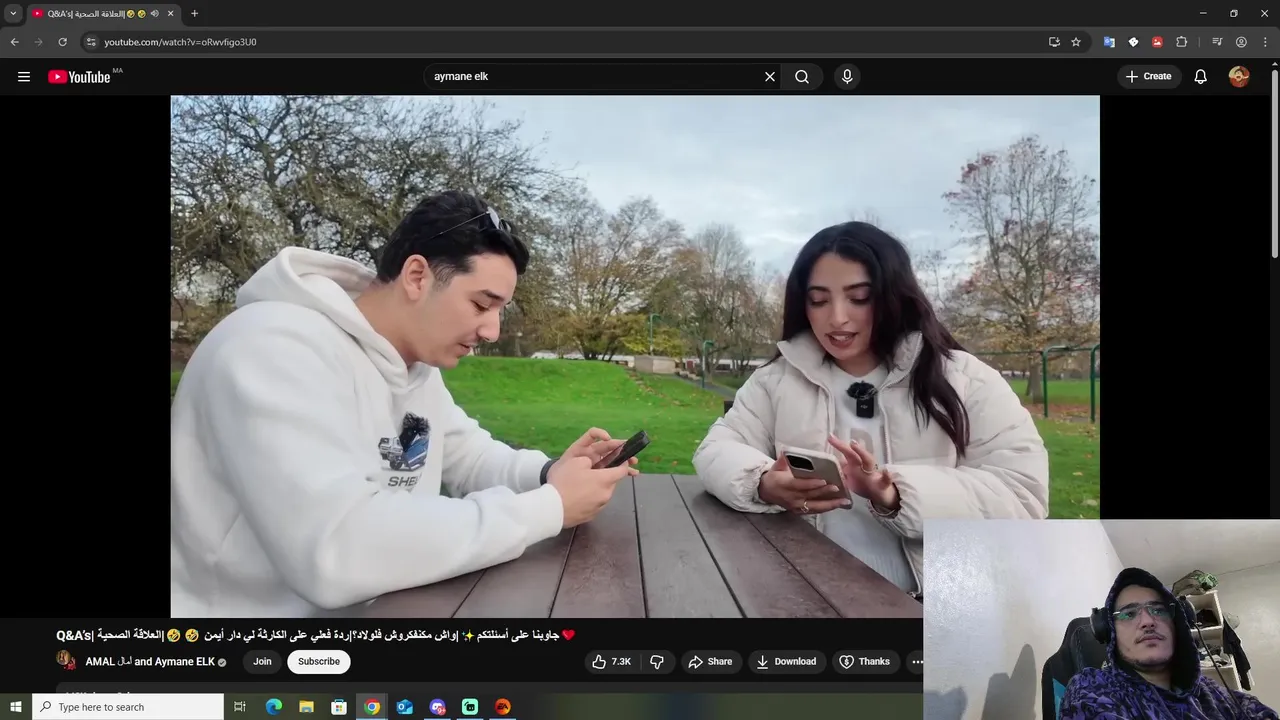Open Microsoft Store from taskbar

(339, 707)
